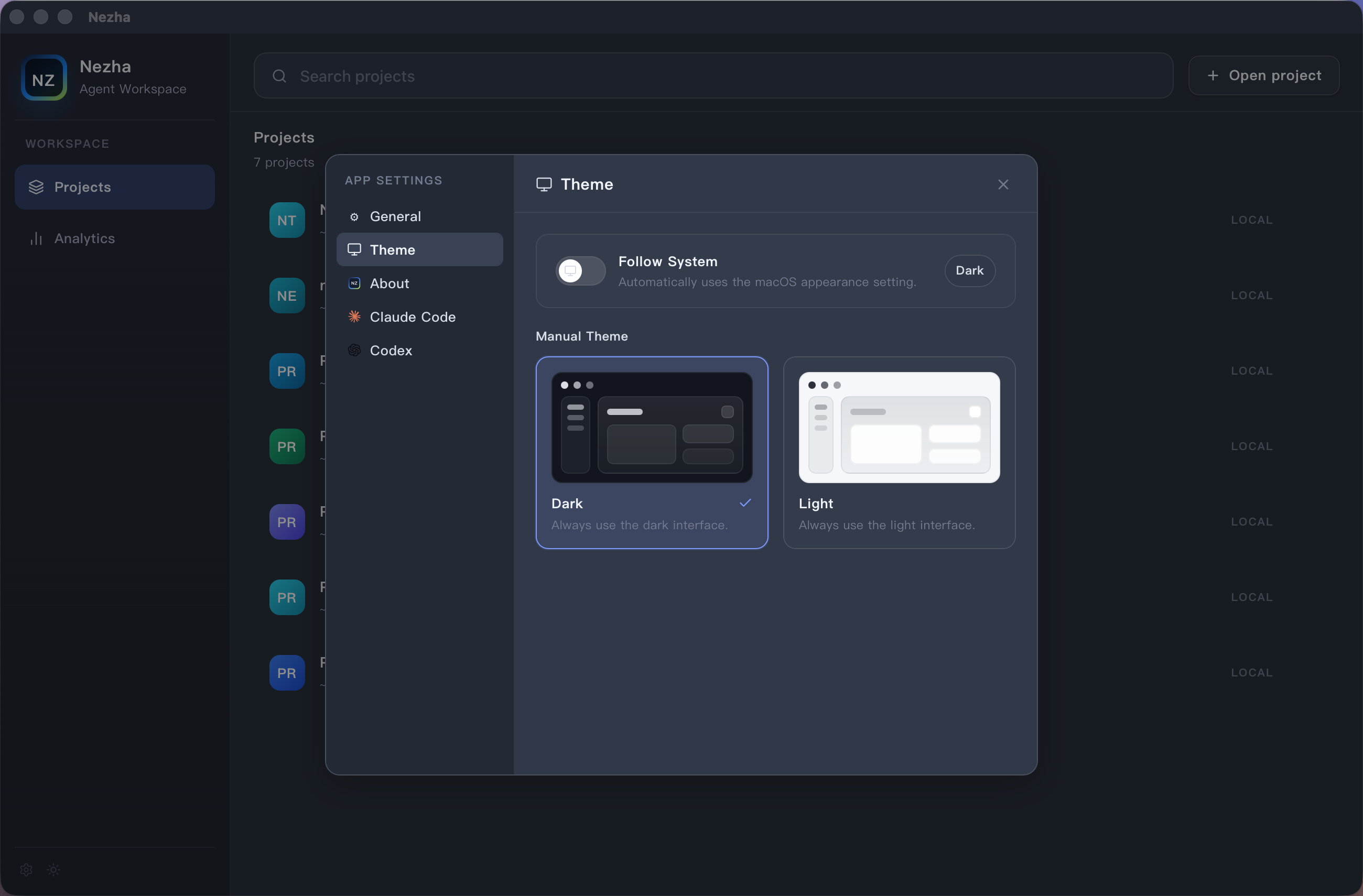Click the Analytics chart icon in the sidebar
This screenshot has width=1363, height=896.
[36, 239]
